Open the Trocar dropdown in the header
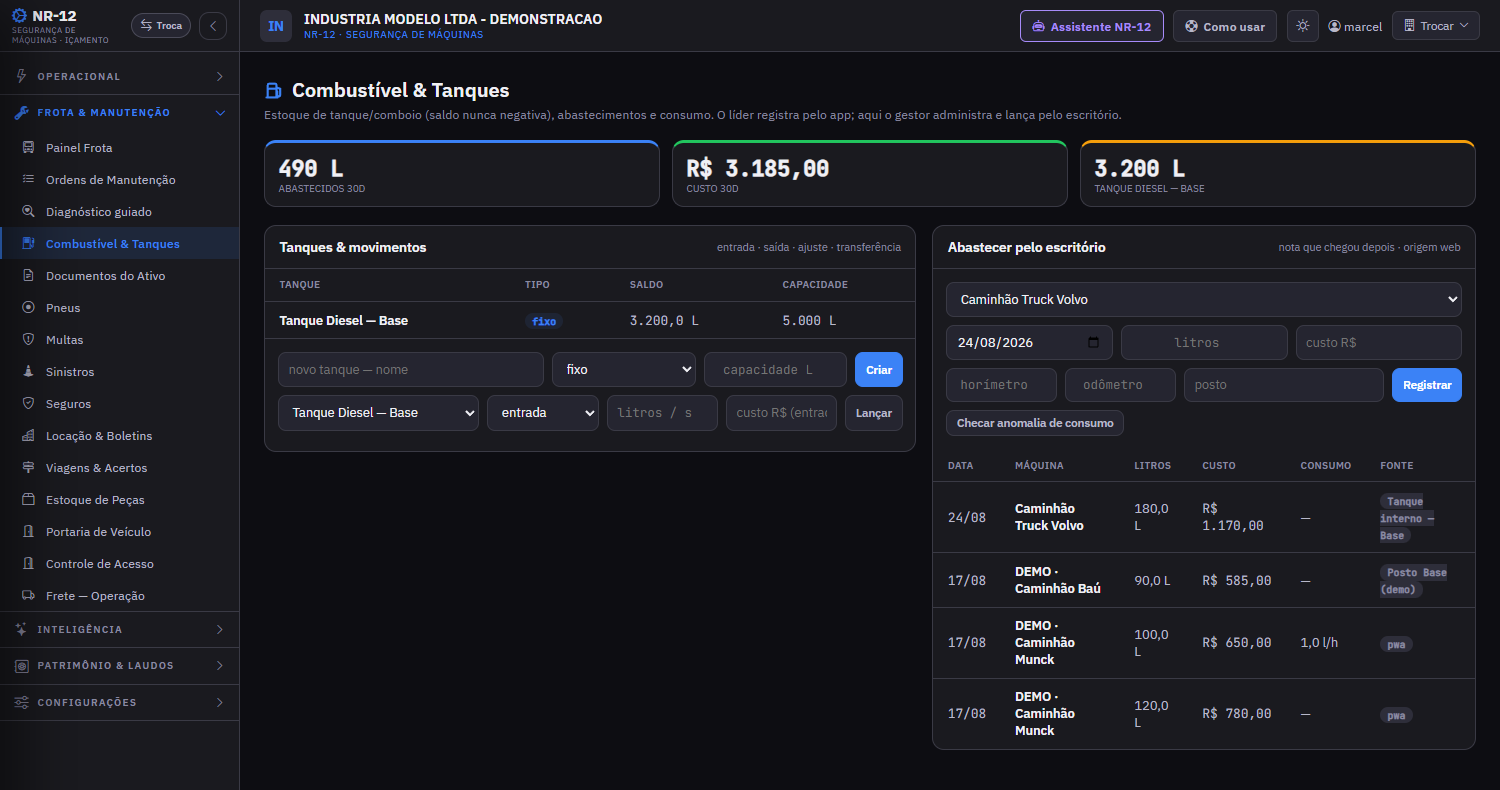This screenshot has width=1500, height=790. 1436,26
